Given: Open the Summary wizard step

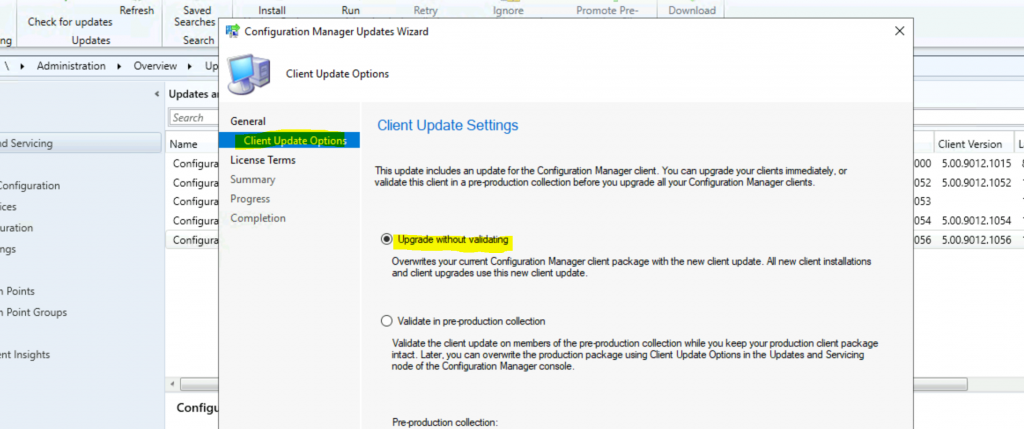Looking at the screenshot, I should [x=253, y=179].
